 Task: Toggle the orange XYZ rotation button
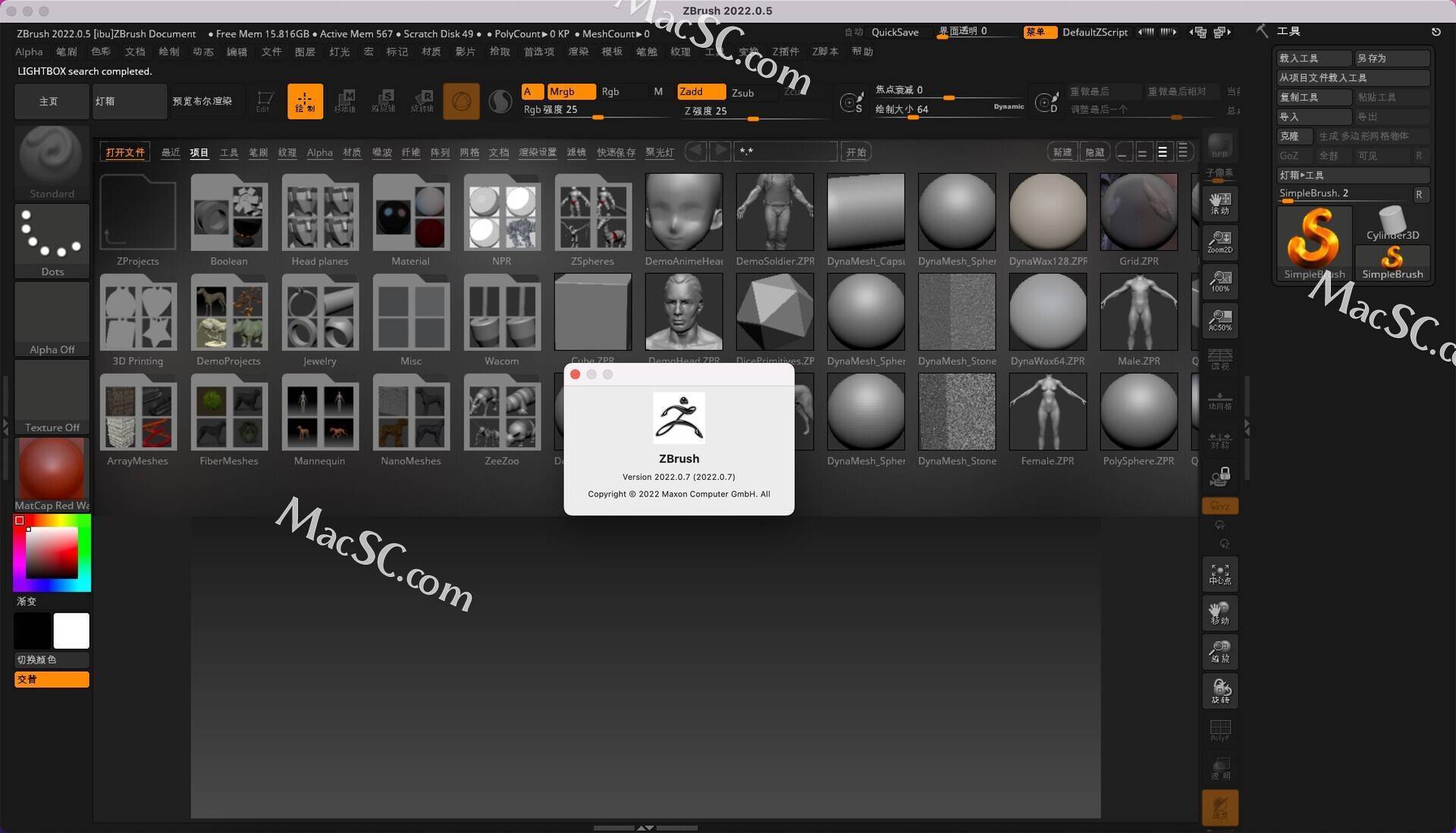[1220, 506]
